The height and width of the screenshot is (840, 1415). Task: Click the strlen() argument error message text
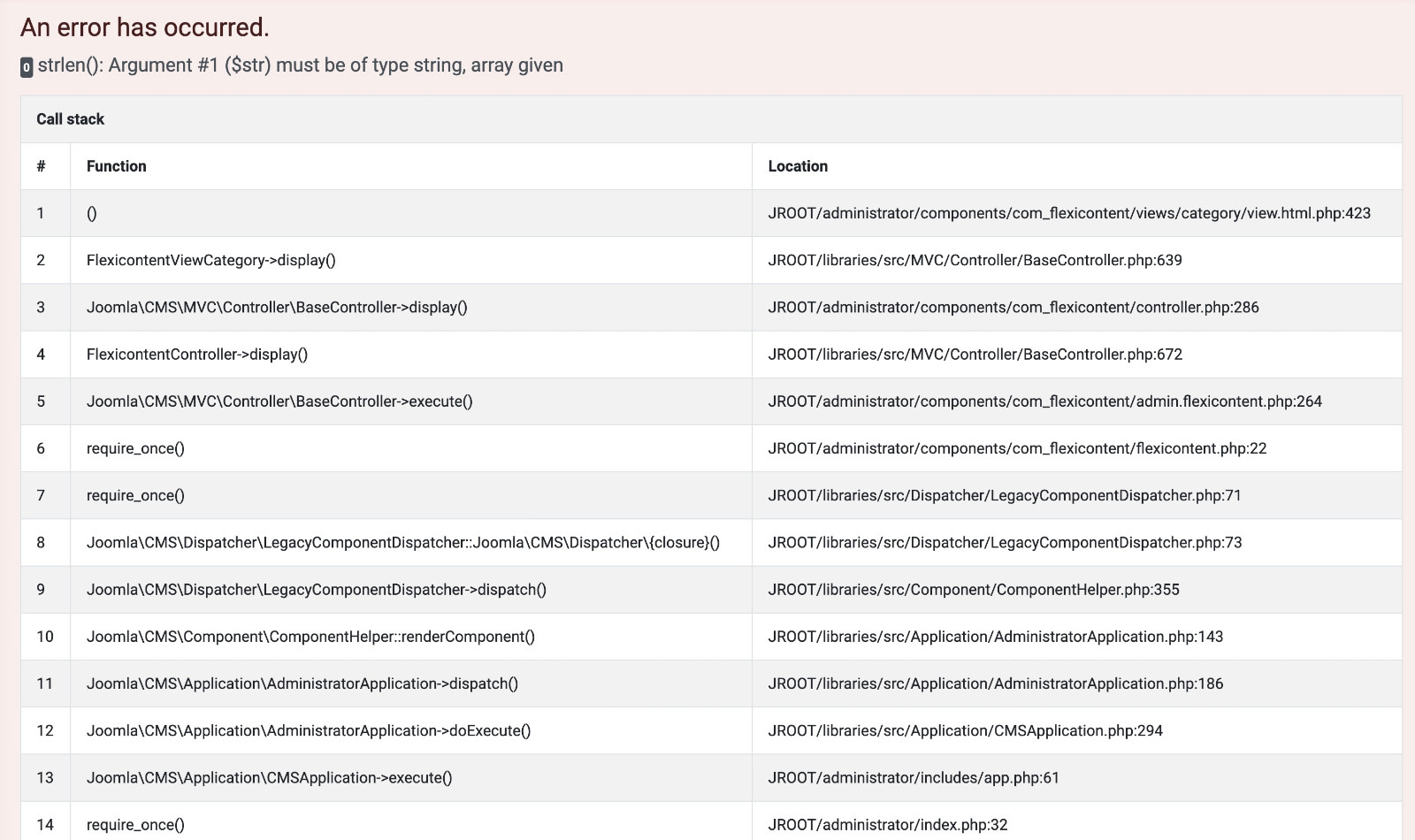click(x=300, y=65)
